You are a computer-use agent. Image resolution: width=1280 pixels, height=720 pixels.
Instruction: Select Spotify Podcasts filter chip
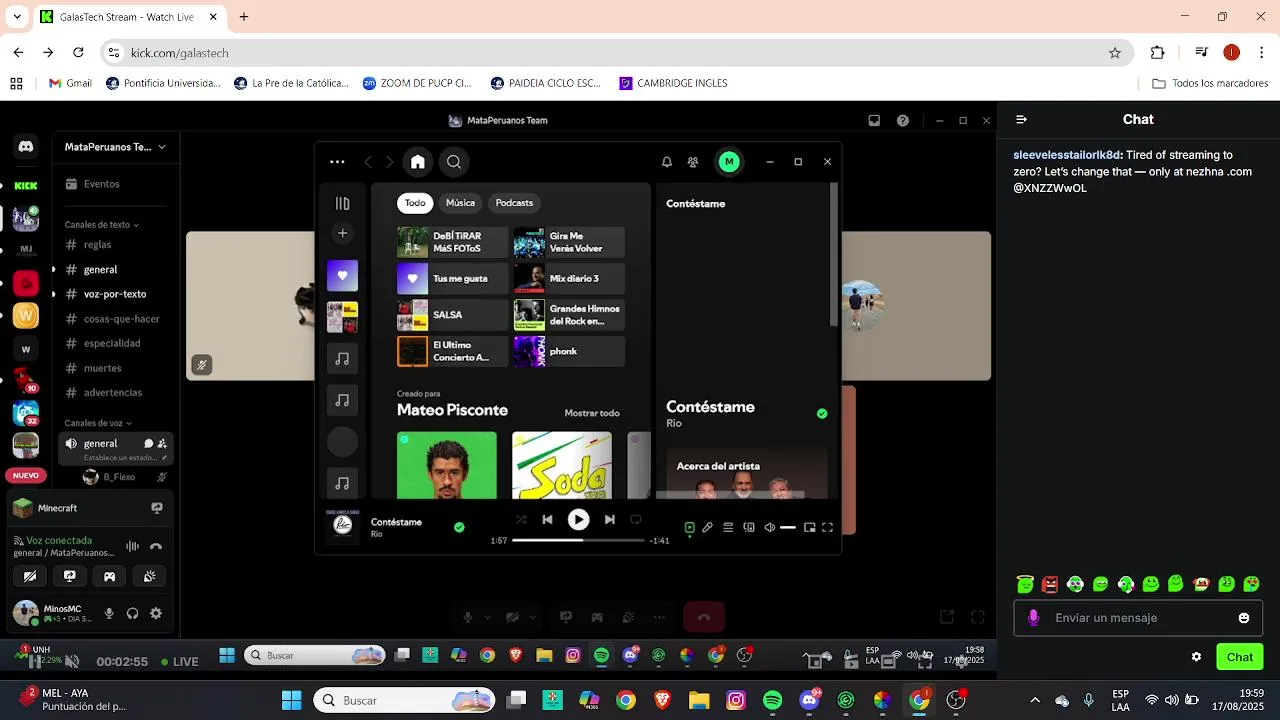click(514, 203)
